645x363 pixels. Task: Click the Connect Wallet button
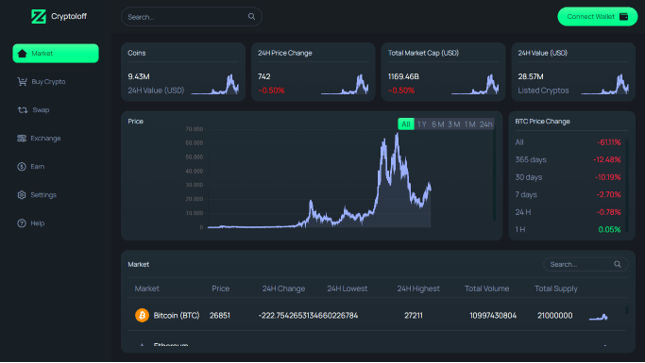597,16
